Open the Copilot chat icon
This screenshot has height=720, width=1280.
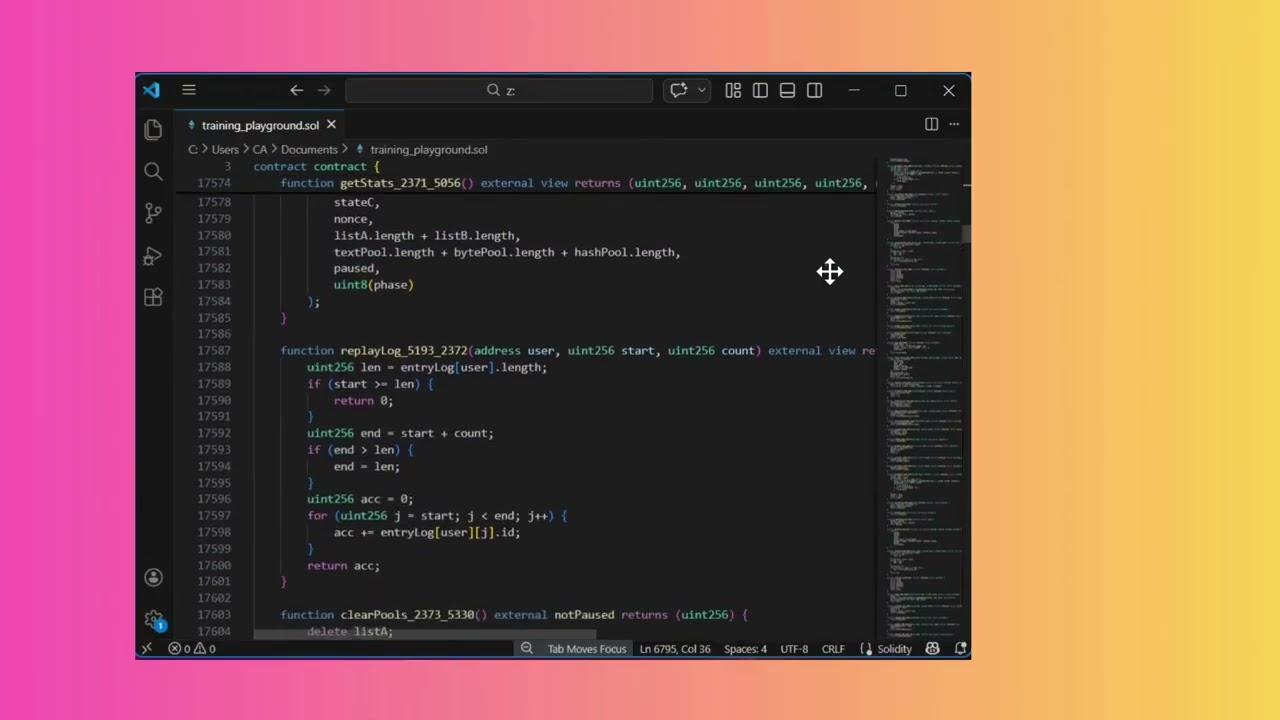click(679, 90)
